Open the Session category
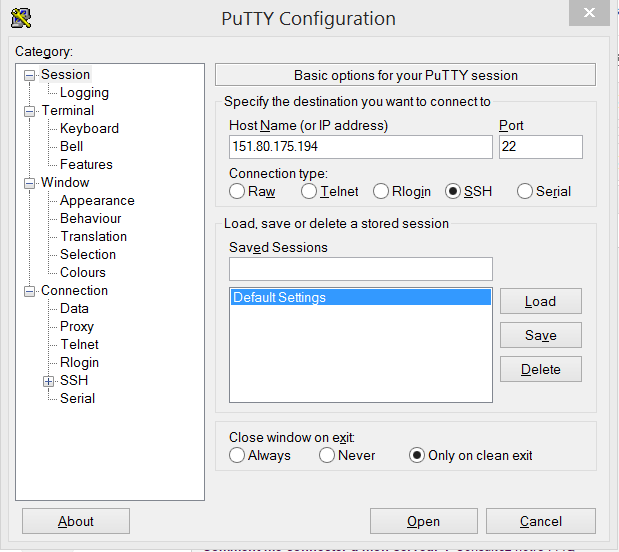The width and height of the screenshot is (619, 552). [66, 75]
